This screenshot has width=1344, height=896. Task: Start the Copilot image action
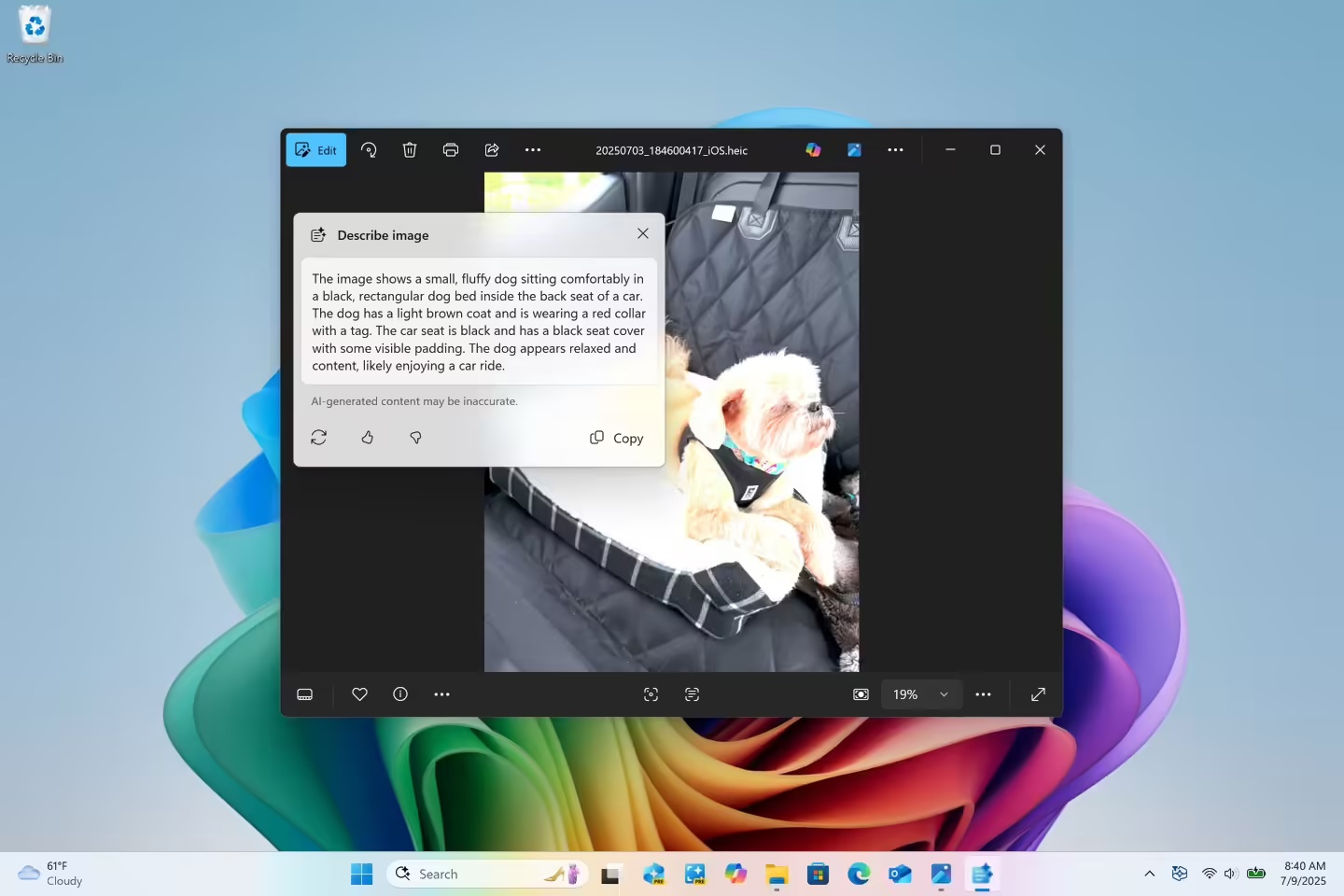[x=813, y=149]
